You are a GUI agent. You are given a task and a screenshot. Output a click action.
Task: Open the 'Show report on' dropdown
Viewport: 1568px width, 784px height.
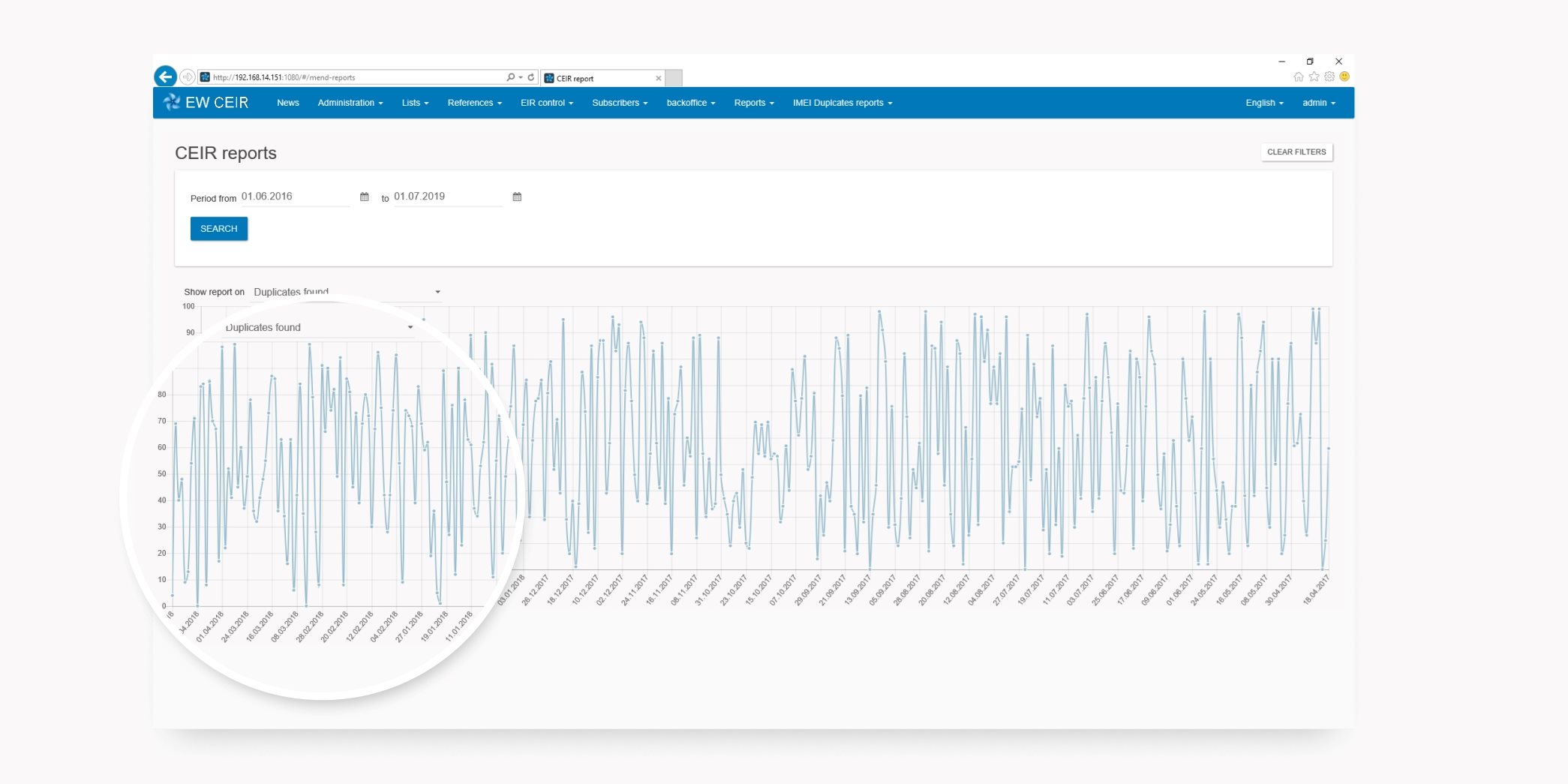pyautogui.click(x=347, y=292)
